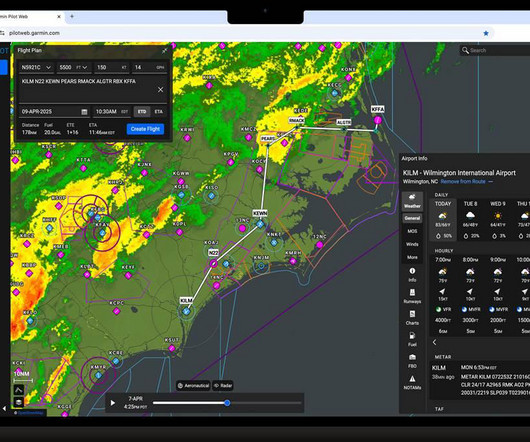Click the N22 waypoint label on map

[213, 253]
